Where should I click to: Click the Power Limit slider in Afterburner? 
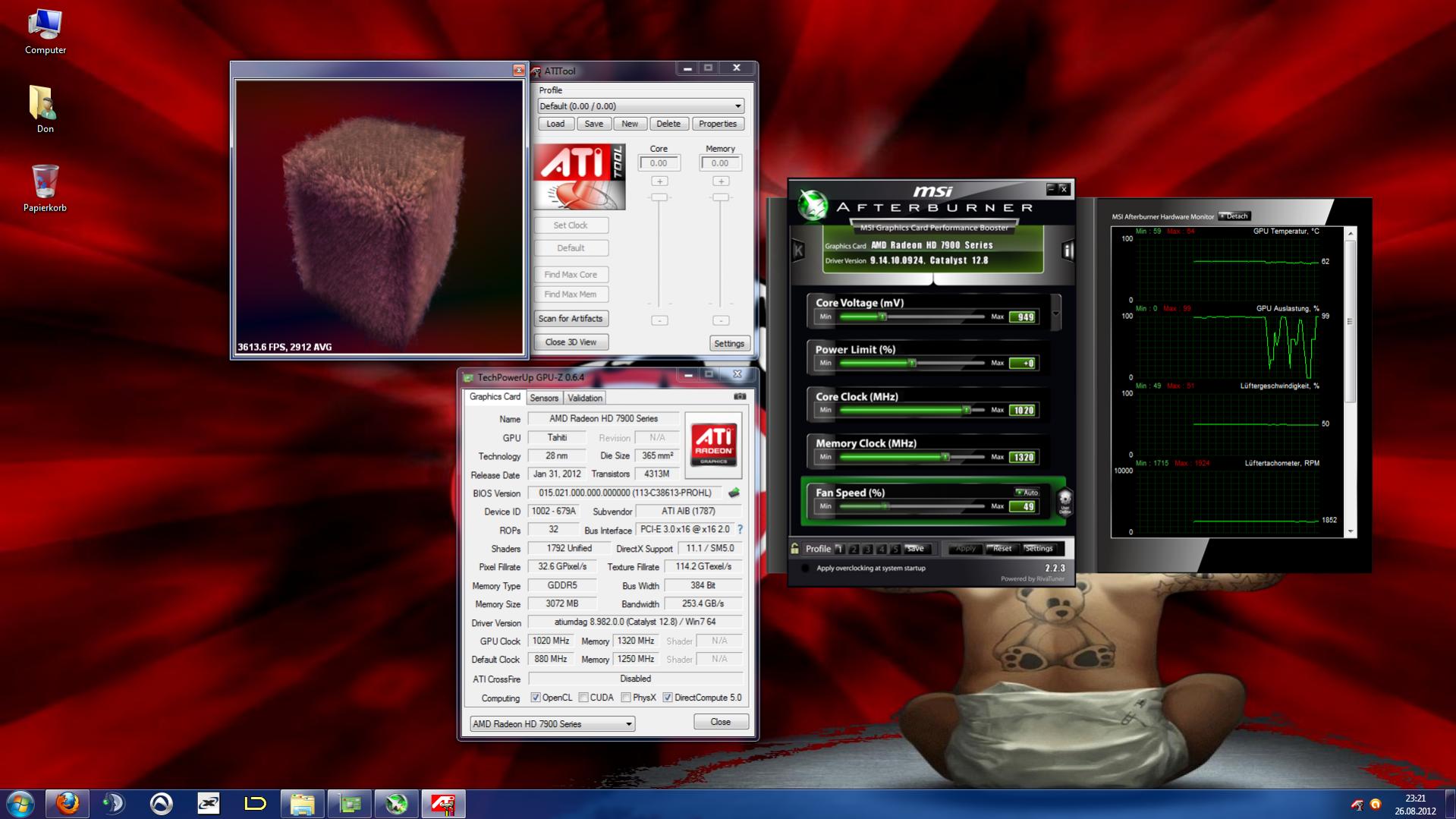[912, 363]
